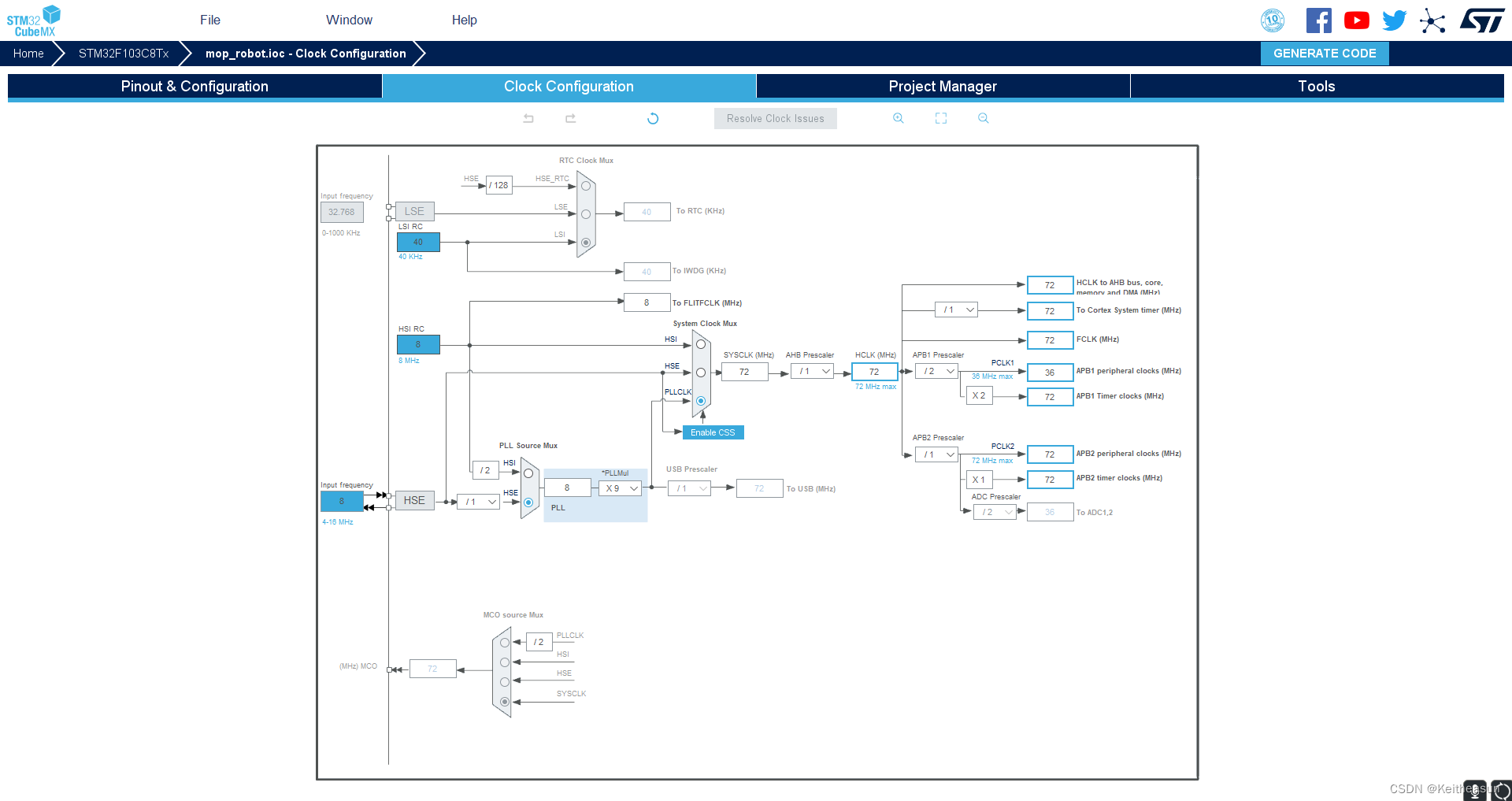Select PLLCLK in MCO source Mux
The height and width of the screenshot is (801, 1512).
(505, 643)
